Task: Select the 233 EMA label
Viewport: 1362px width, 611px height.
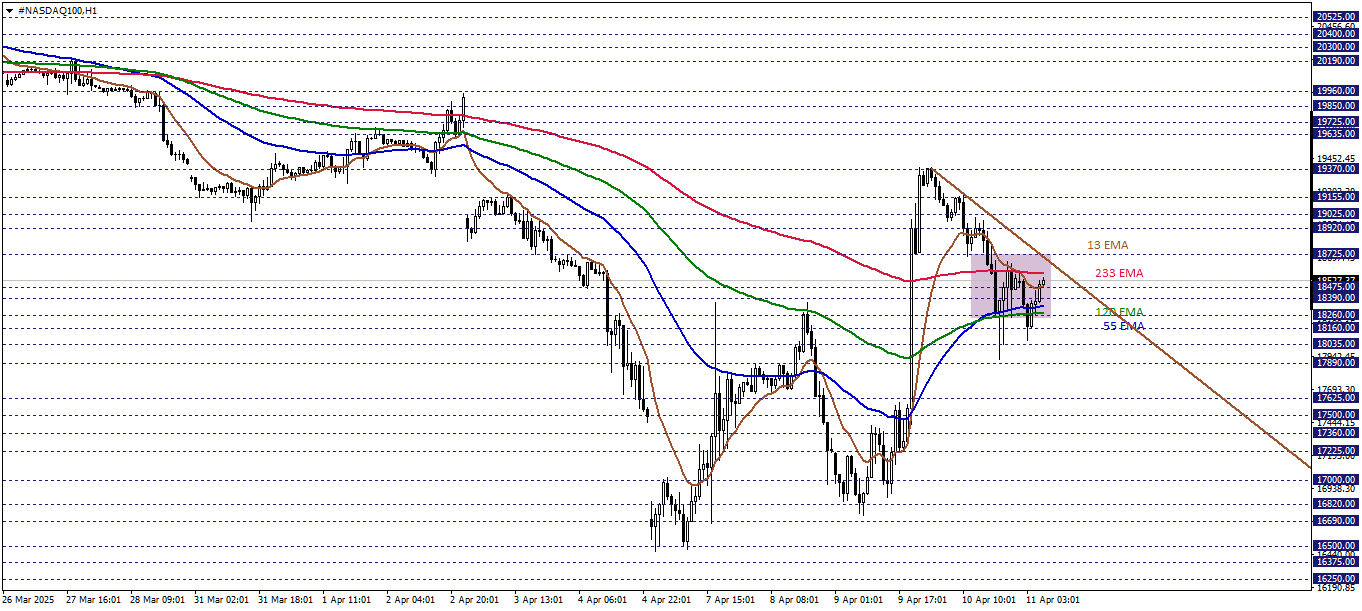Action: coord(1119,273)
